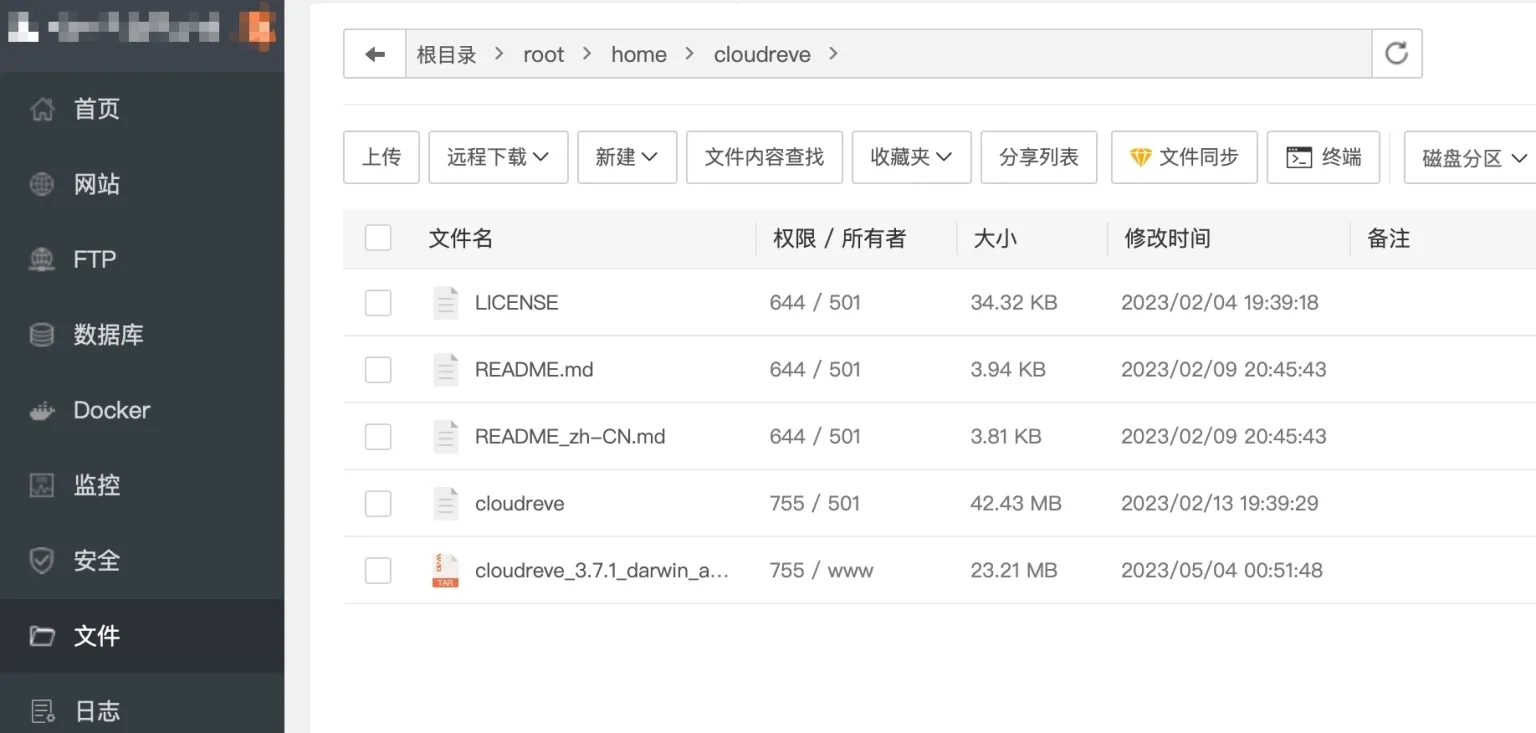This screenshot has width=1536, height=733.
Task: Go to 根目录 in breadcrumb
Action: (446, 54)
